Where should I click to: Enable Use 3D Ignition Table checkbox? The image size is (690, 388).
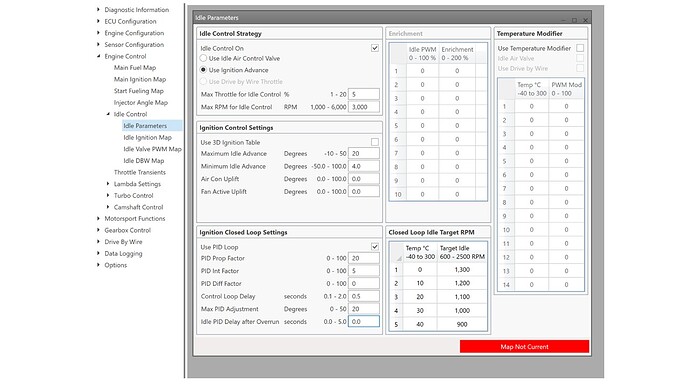click(374, 142)
